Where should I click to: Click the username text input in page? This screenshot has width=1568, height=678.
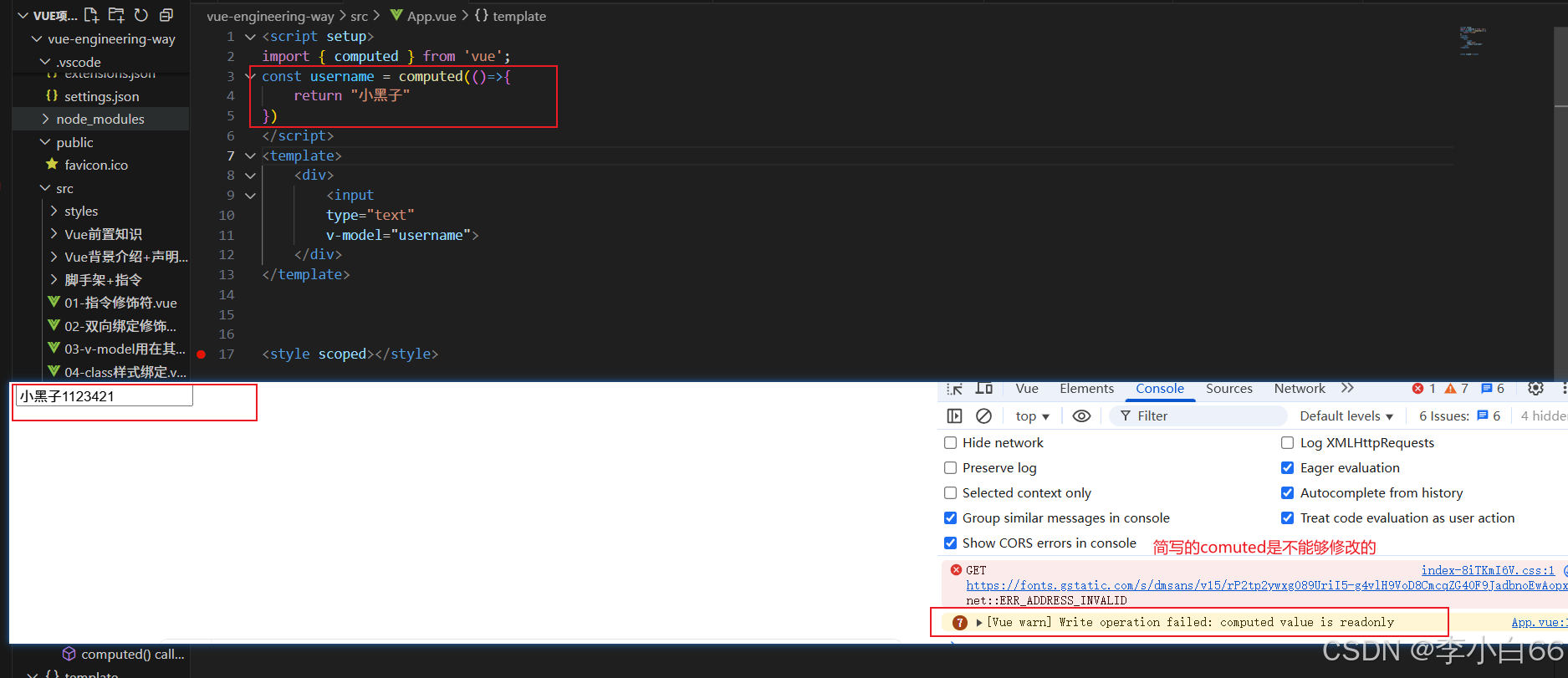pos(105,396)
